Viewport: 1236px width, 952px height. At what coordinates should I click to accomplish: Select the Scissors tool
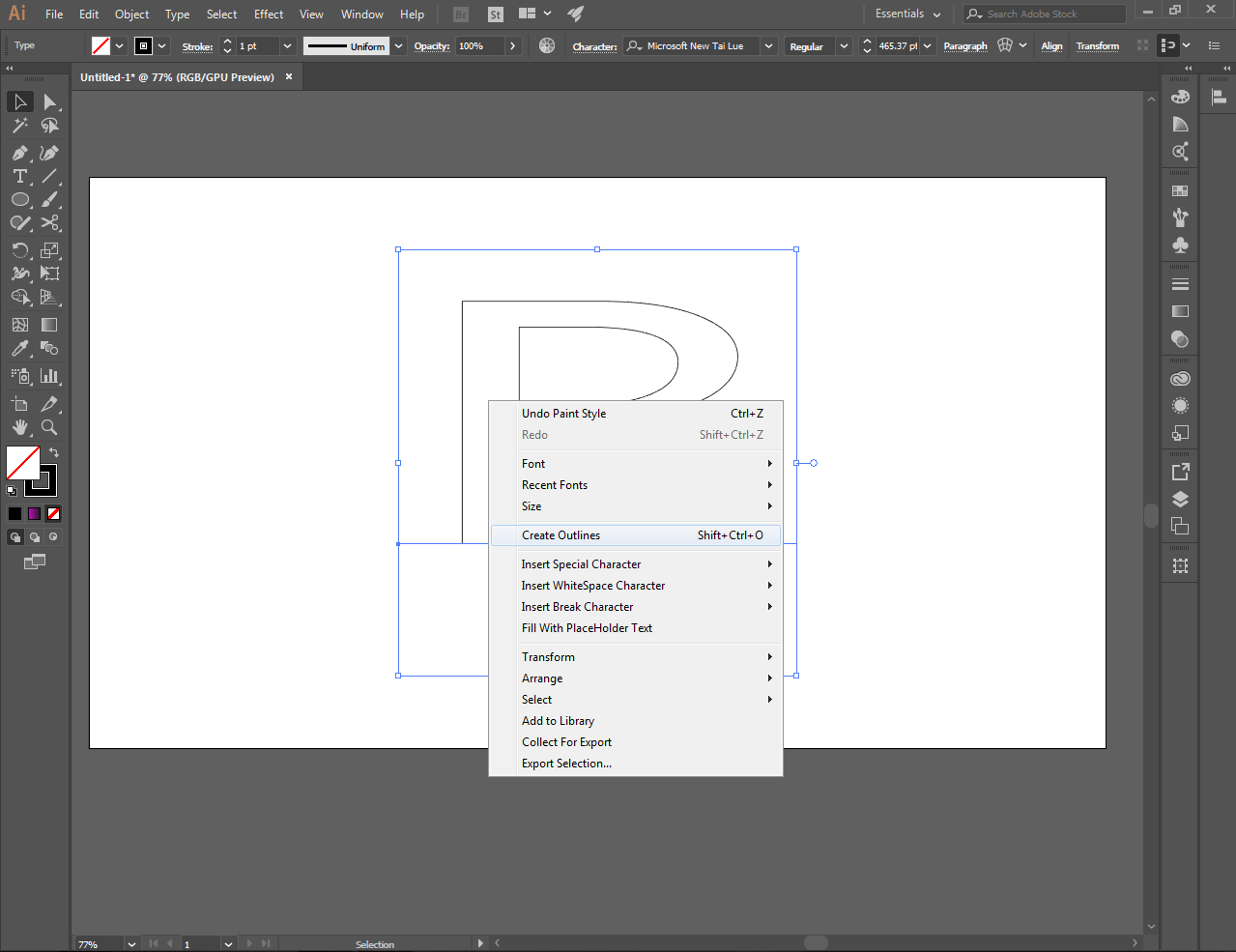coord(49,222)
